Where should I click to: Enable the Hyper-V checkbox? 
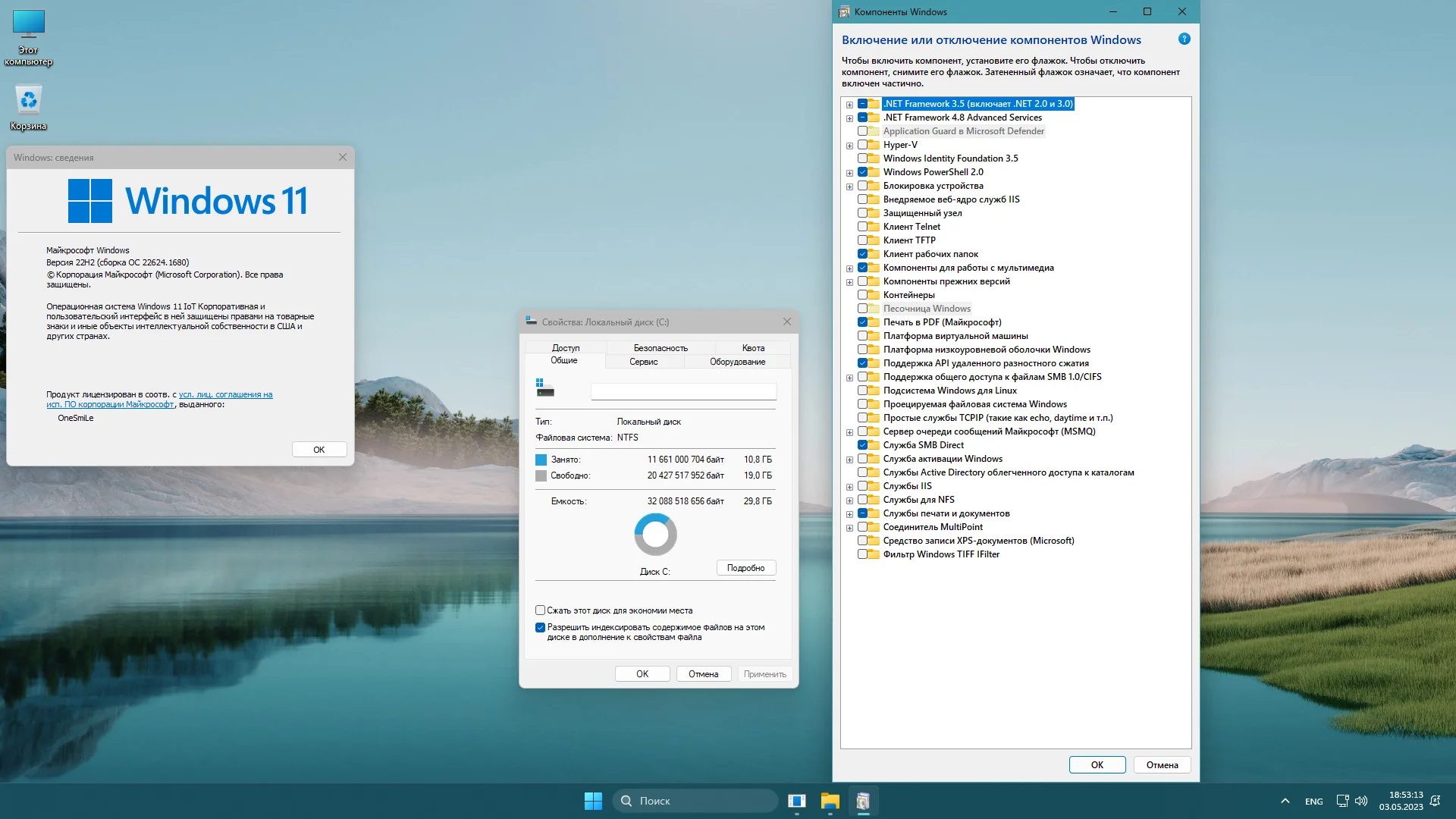(862, 145)
